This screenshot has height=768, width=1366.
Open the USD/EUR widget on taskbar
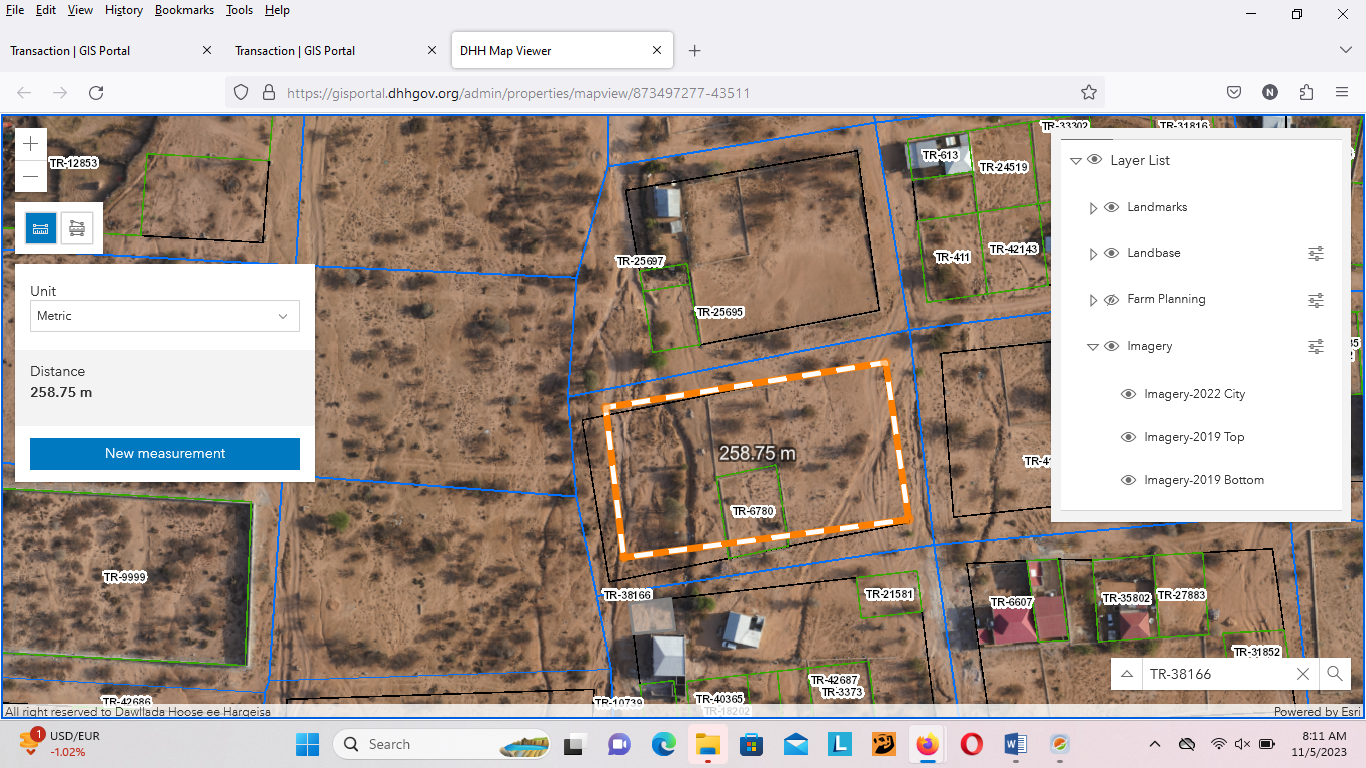(62, 743)
